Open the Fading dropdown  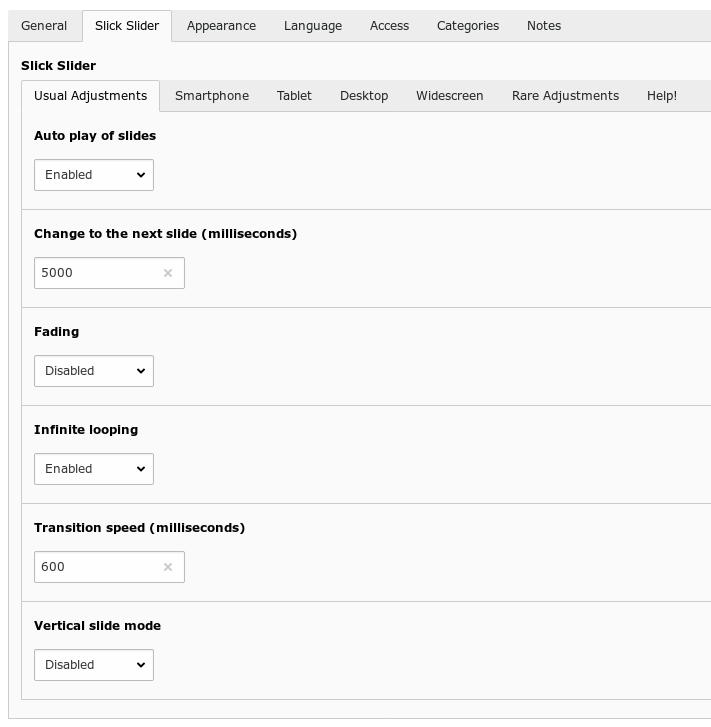tap(94, 371)
